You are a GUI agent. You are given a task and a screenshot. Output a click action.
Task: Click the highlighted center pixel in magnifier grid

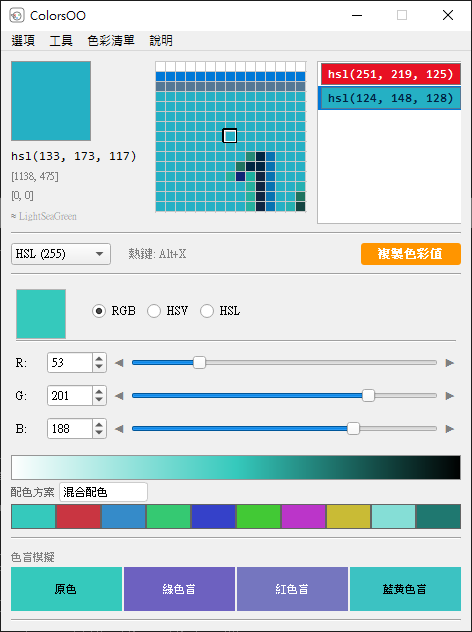(230, 135)
